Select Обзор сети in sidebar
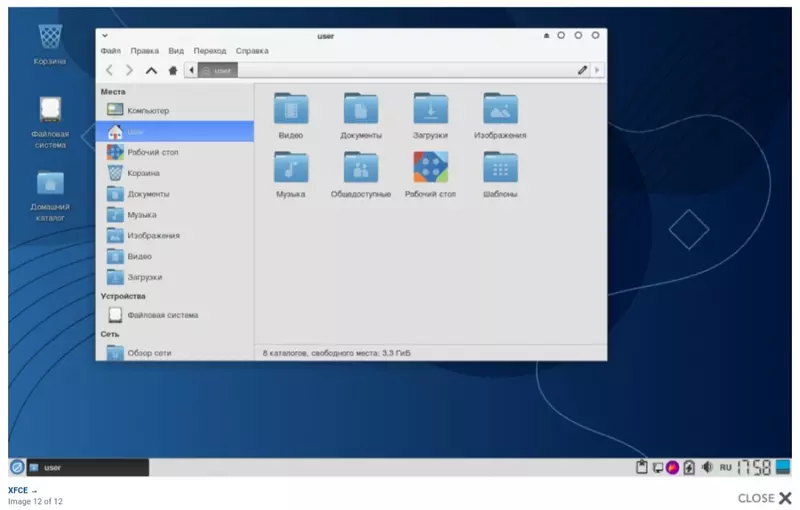Image resolution: width=800 pixels, height=510 pixels. click(x=148, y=353)
